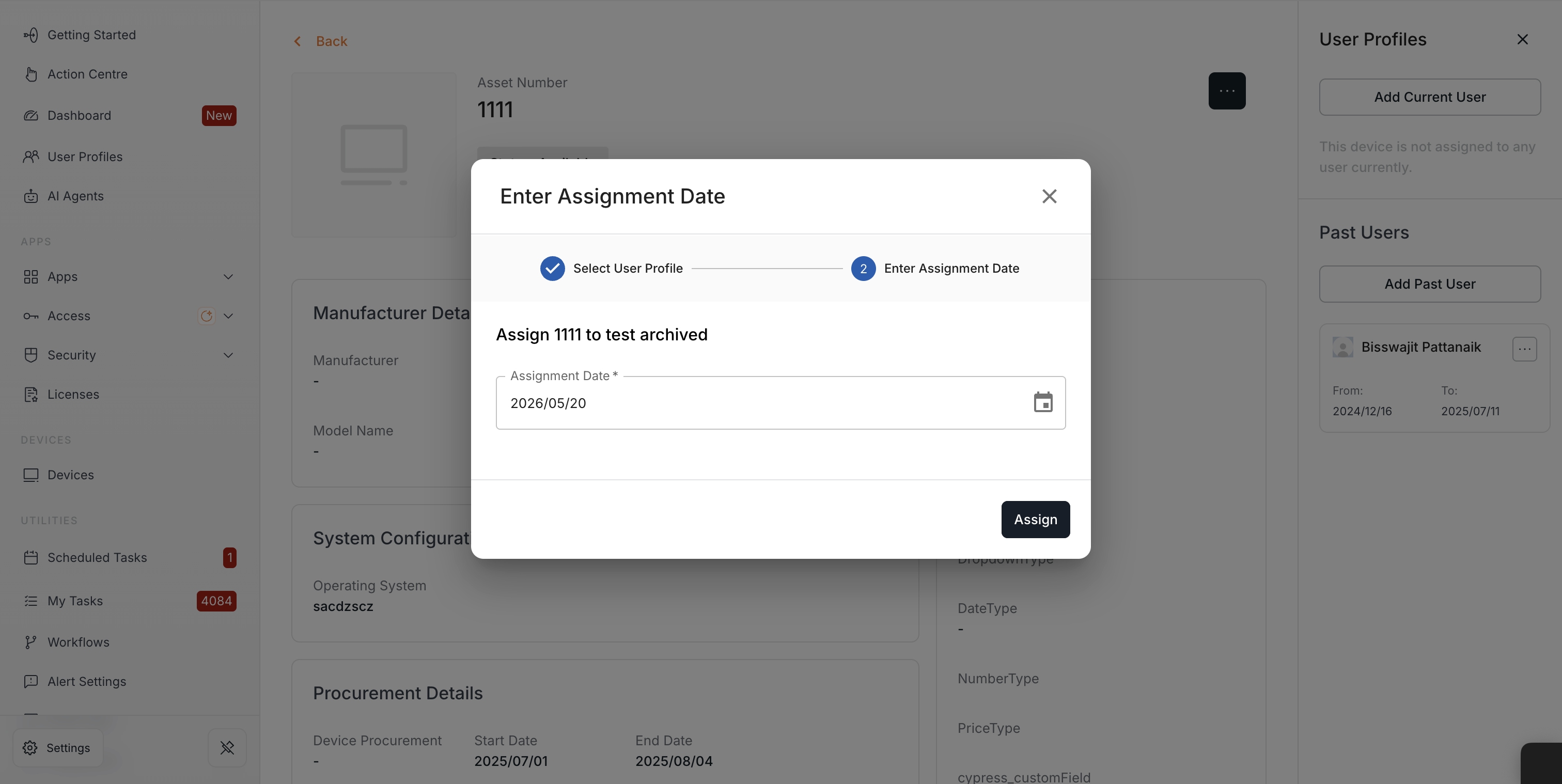Click the 'Assign 1111 to test archived' text
1562x784 pixels.
(x=602, y=335)
